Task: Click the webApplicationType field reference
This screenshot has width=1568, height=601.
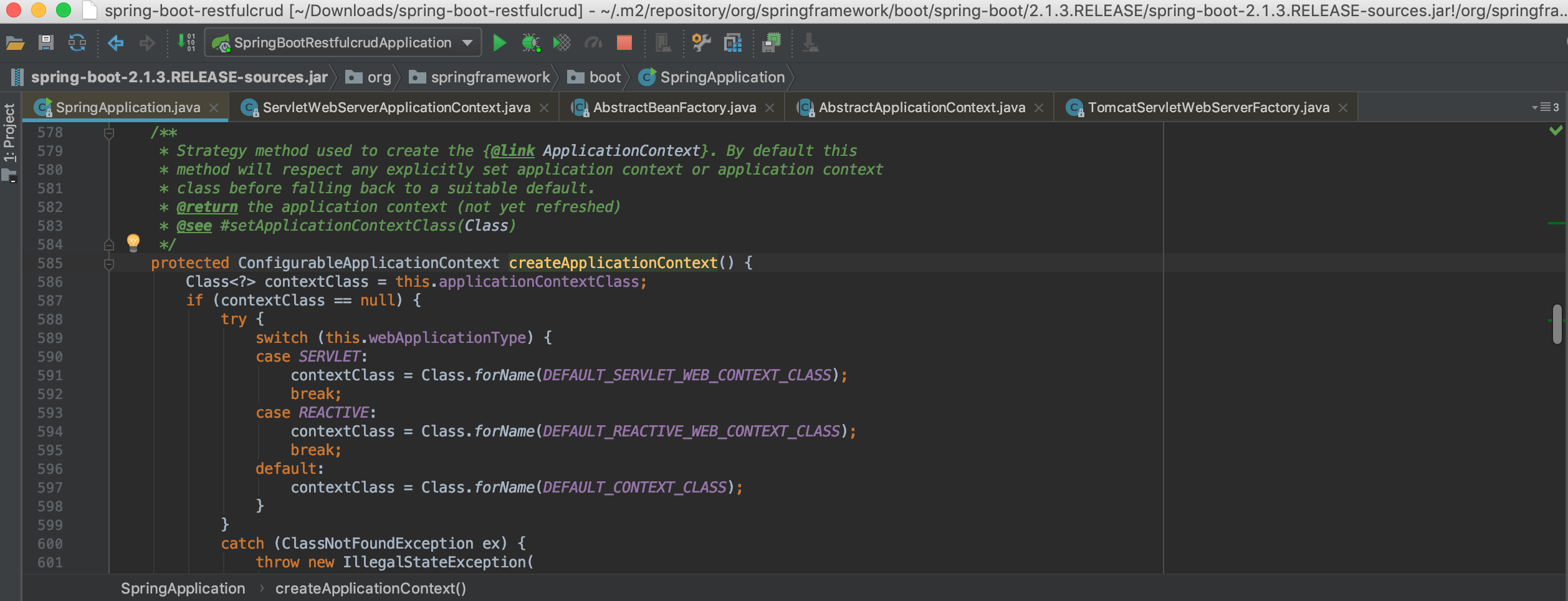Action: (x=447, y=338)
